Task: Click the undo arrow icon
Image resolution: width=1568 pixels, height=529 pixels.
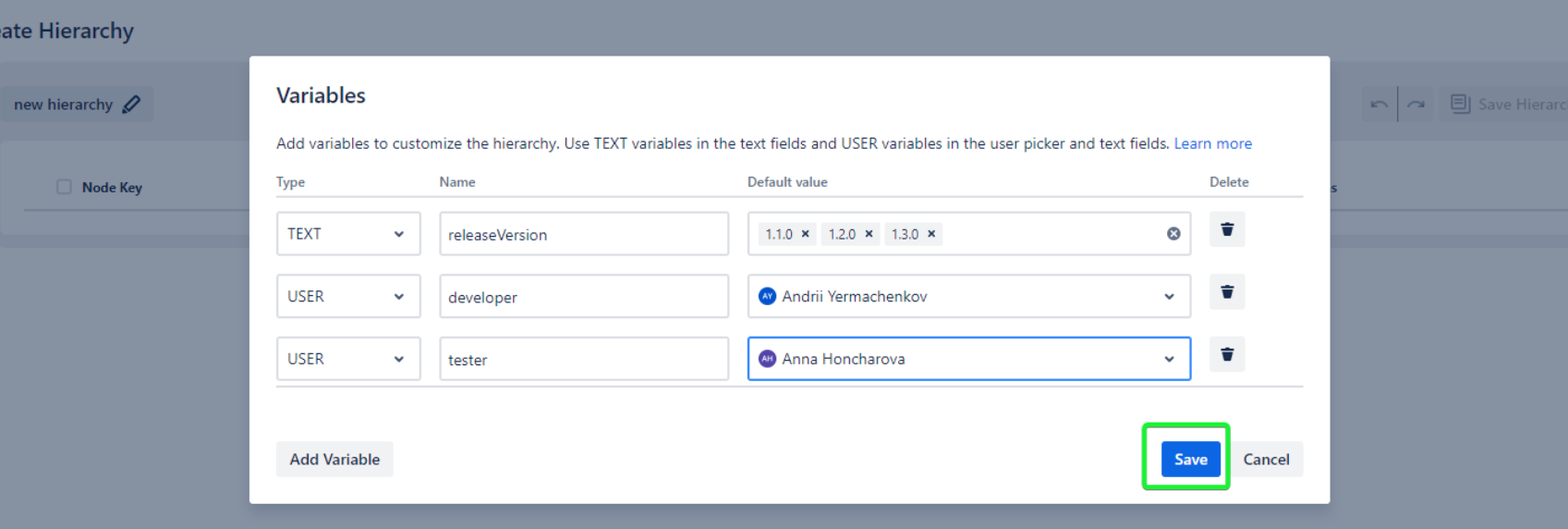Action: pyautogui.click(x=1379, y=105)
